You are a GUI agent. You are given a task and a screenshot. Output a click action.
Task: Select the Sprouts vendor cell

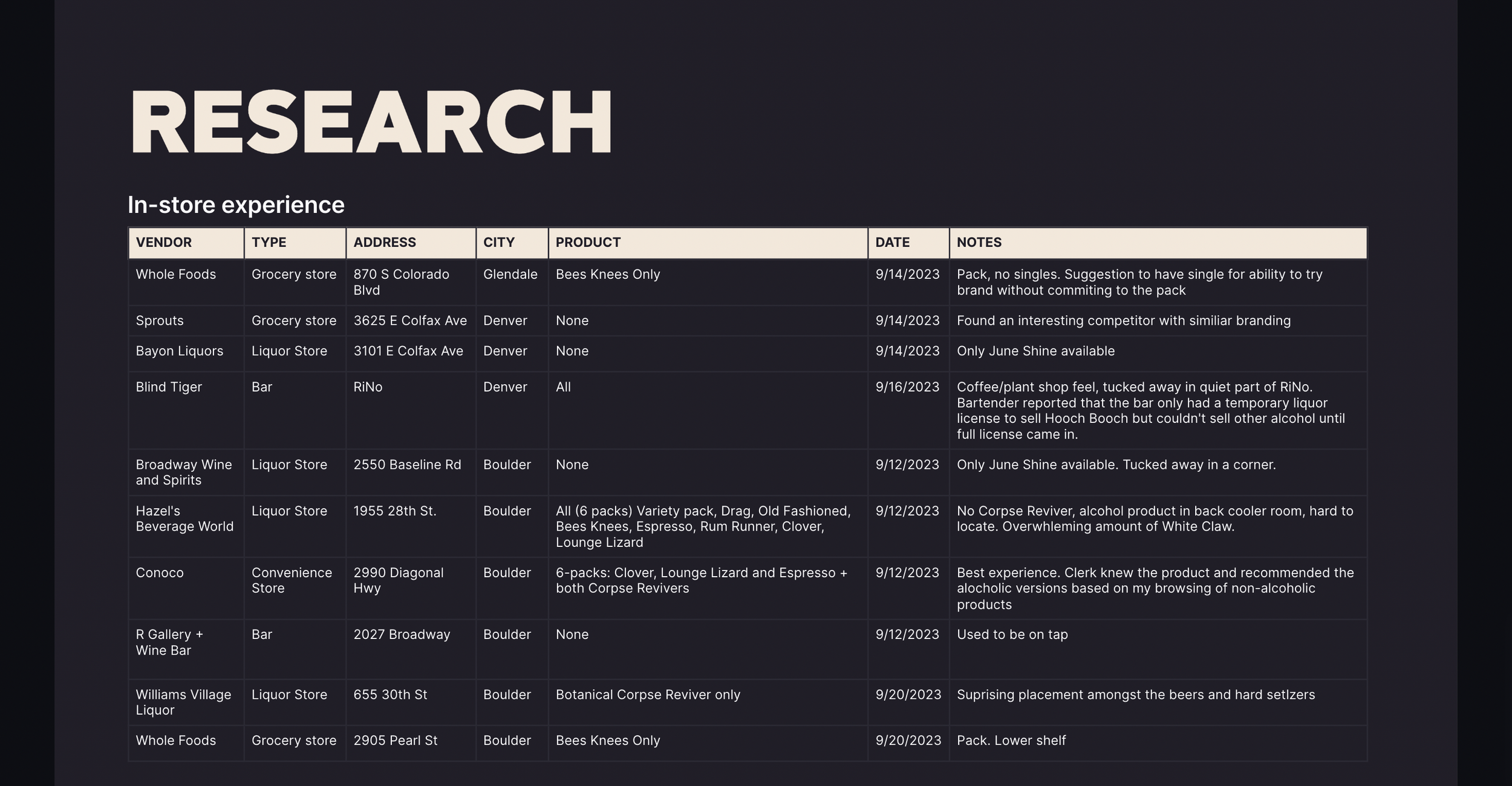[x=186, y=321]
